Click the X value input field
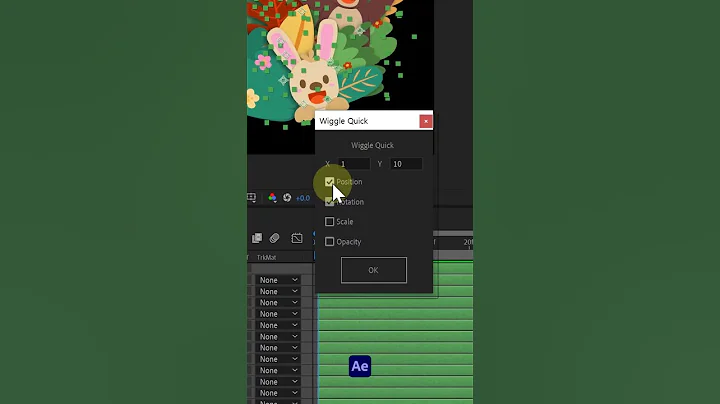Screen dimensions: 720x404 tap(354, 164)
